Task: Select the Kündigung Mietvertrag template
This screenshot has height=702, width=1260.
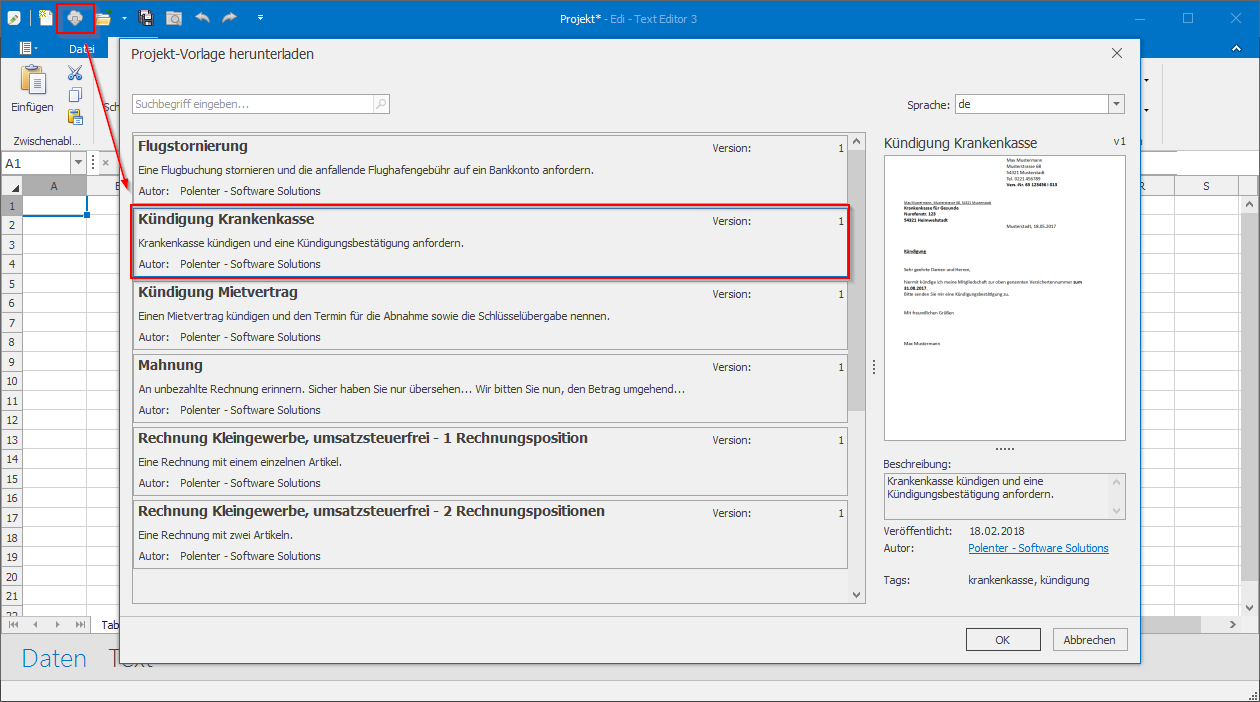Action: click(490, 314)
